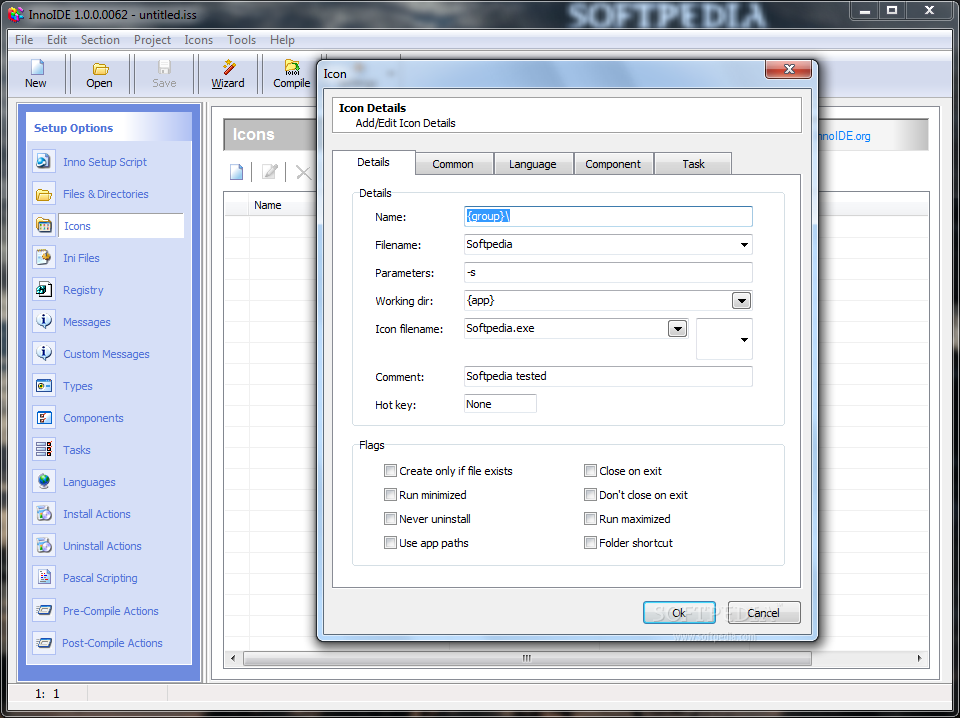Switch to the Task tab
Image resolution: width=960 pixels, height=718 pixels.
click(x=693, y=164)
